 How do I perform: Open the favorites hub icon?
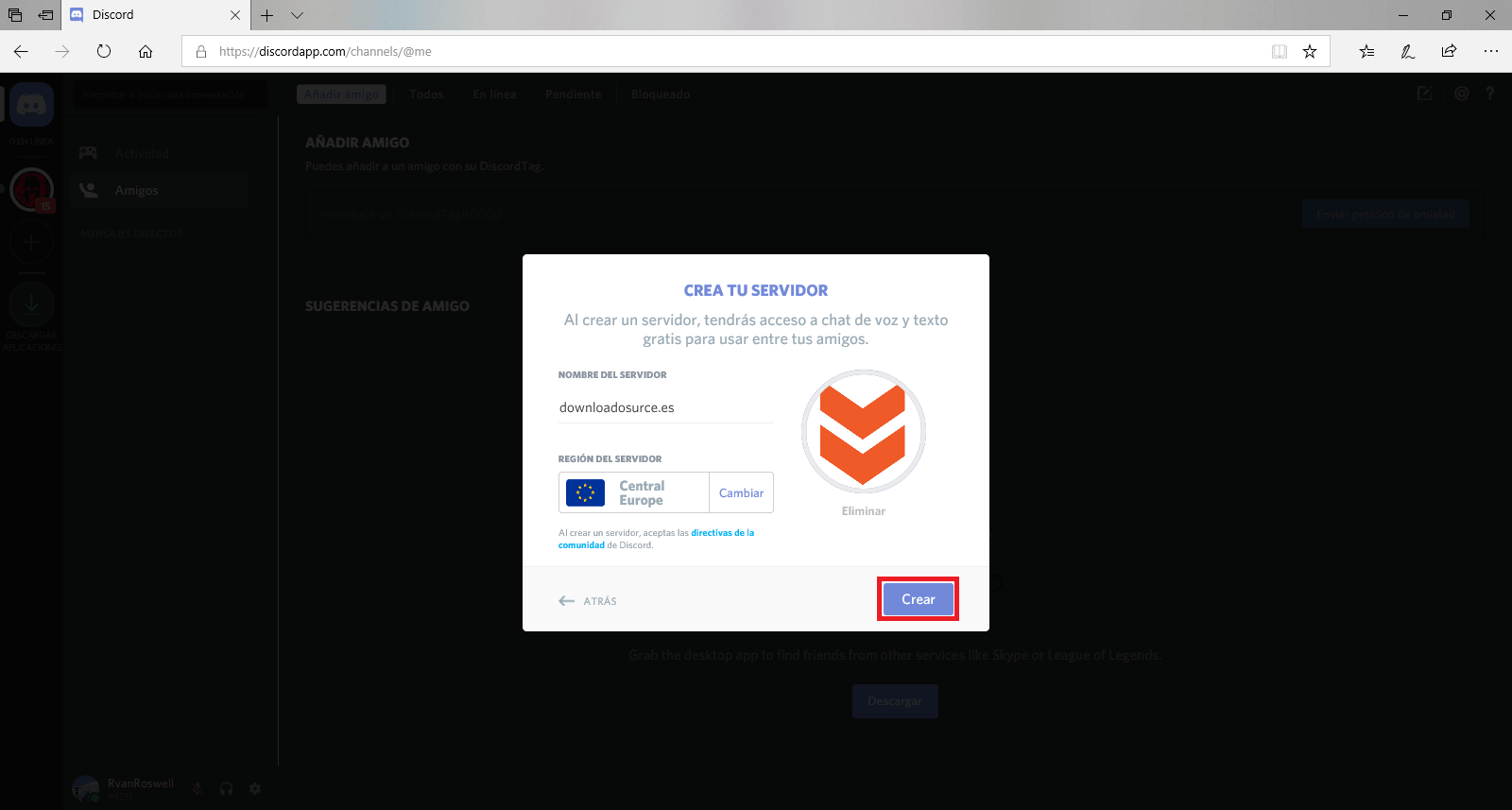coord(1366,52)
